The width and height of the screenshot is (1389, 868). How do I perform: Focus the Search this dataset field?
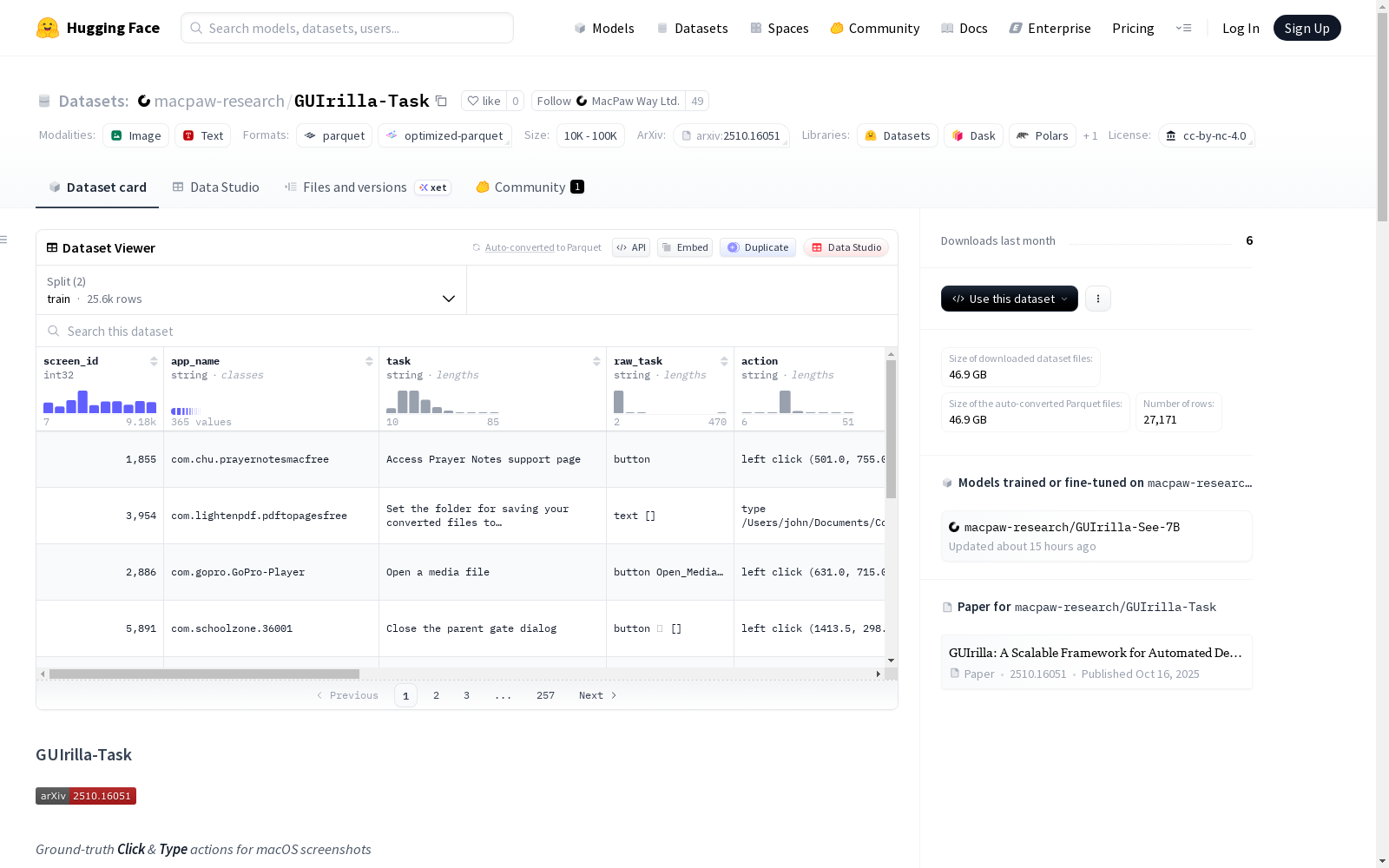click(x=467, y=331)
